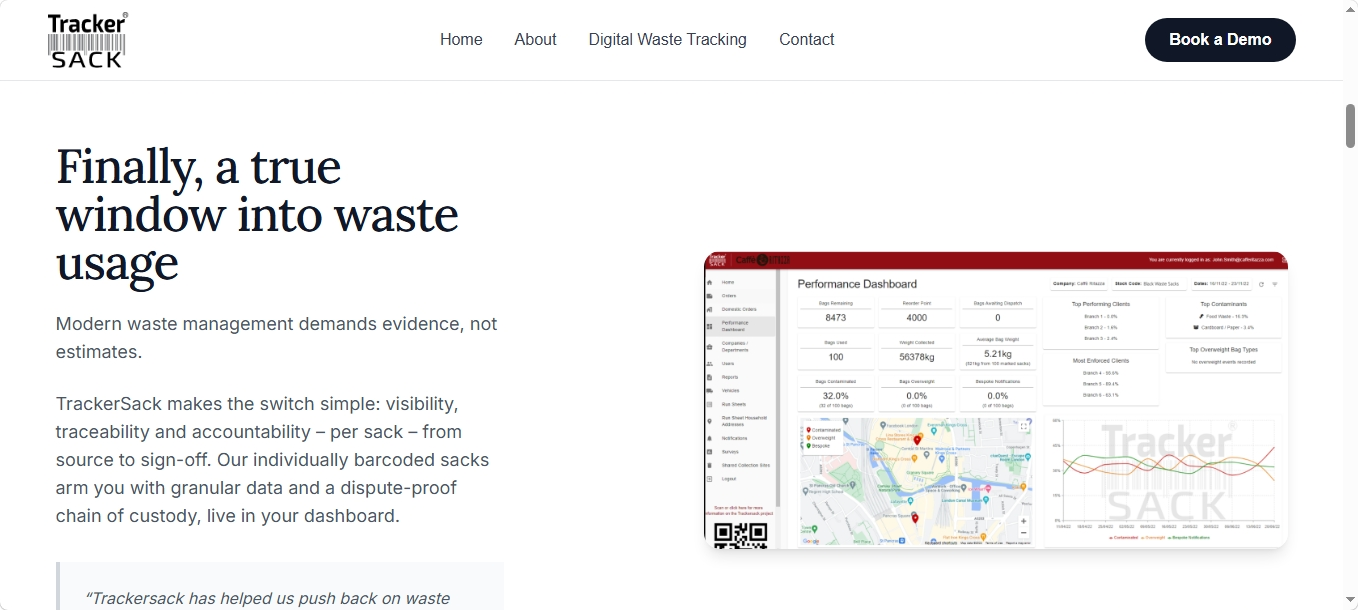Click the Top Overweight Bag Types heading
1358x610 pixels.
click(x=1223, y=350)
